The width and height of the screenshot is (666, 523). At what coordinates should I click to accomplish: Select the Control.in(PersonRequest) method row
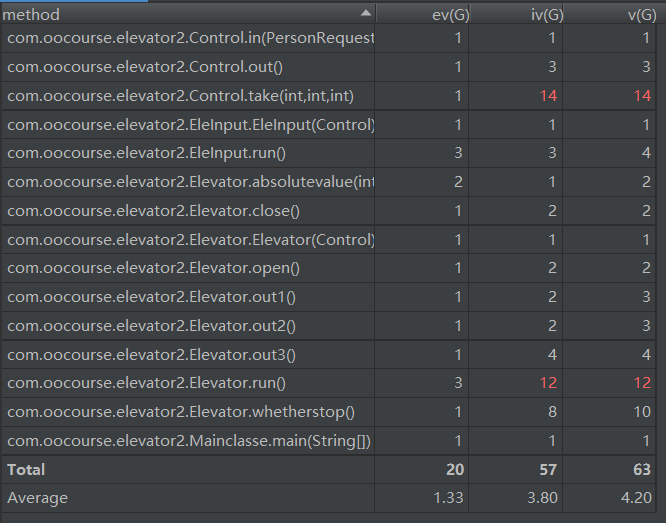click(190, 38)
